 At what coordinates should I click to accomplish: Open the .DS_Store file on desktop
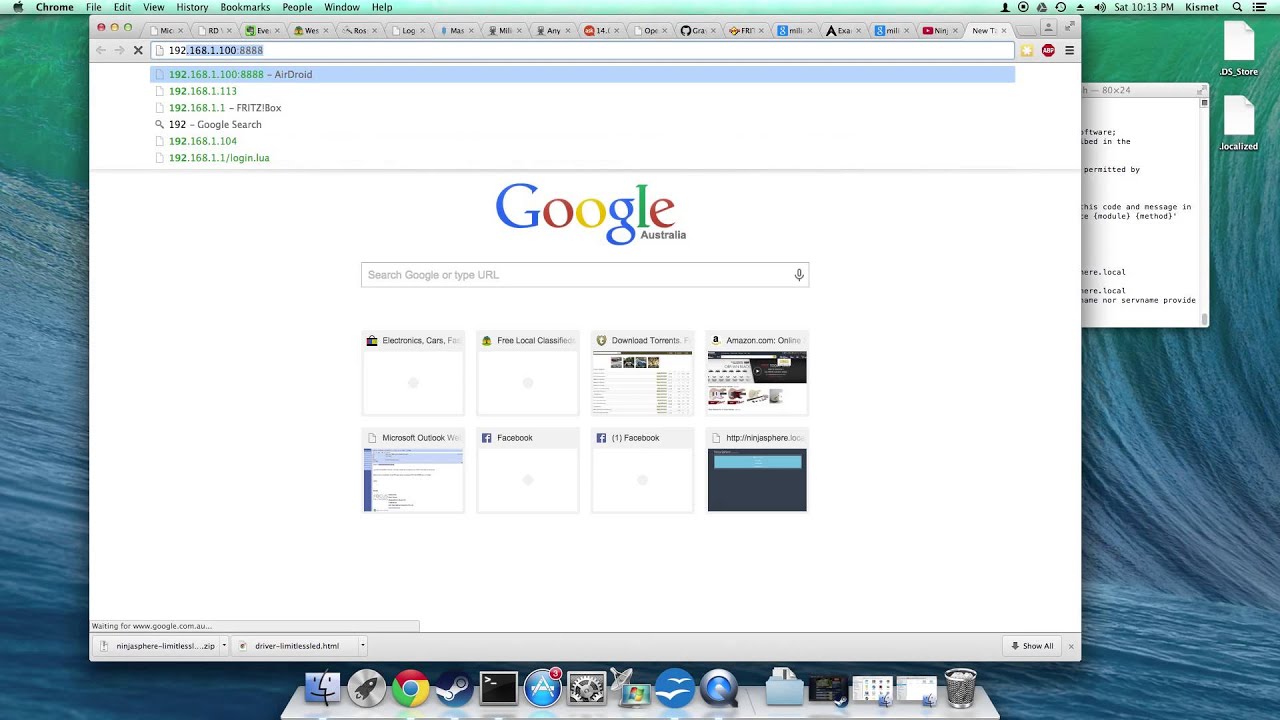coord(1239,48)
